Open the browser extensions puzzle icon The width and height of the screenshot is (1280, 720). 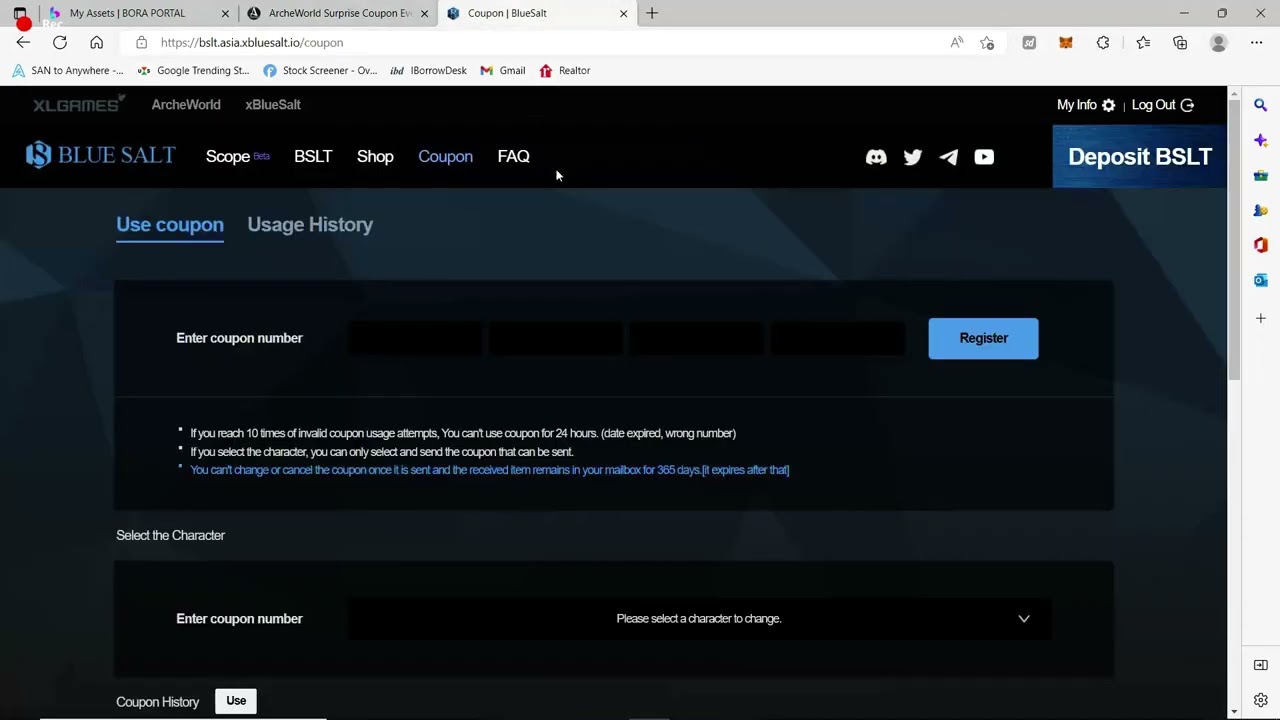[x=1103, y=42]
